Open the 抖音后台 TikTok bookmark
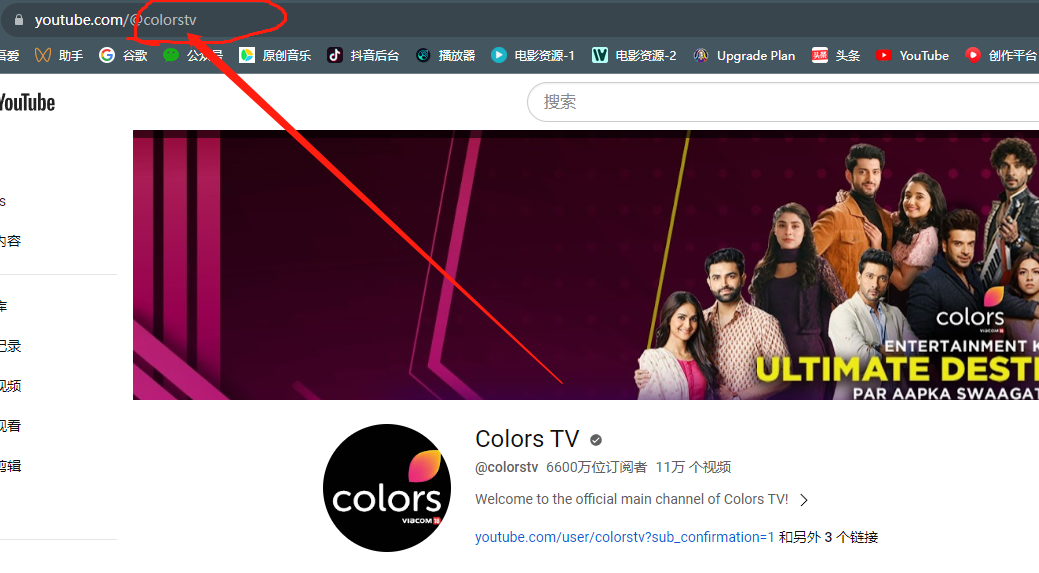Screen dimensions: 1039x573 363,56
